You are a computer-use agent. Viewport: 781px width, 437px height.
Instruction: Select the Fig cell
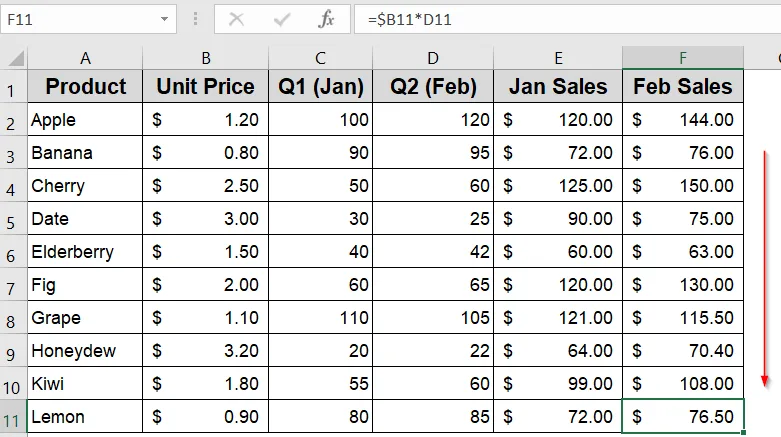85,285
